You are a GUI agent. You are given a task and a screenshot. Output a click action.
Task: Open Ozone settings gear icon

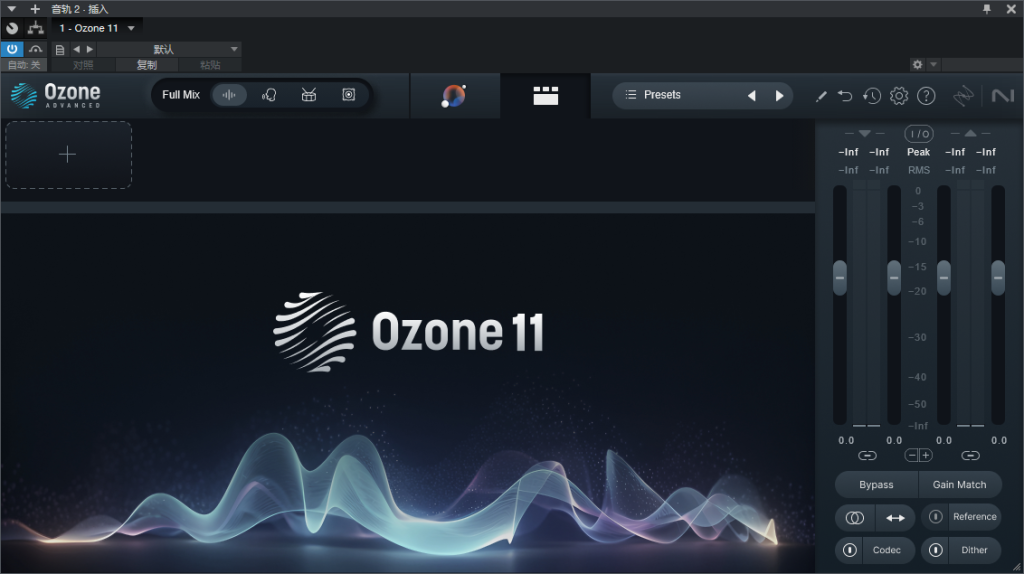(899, 96)
